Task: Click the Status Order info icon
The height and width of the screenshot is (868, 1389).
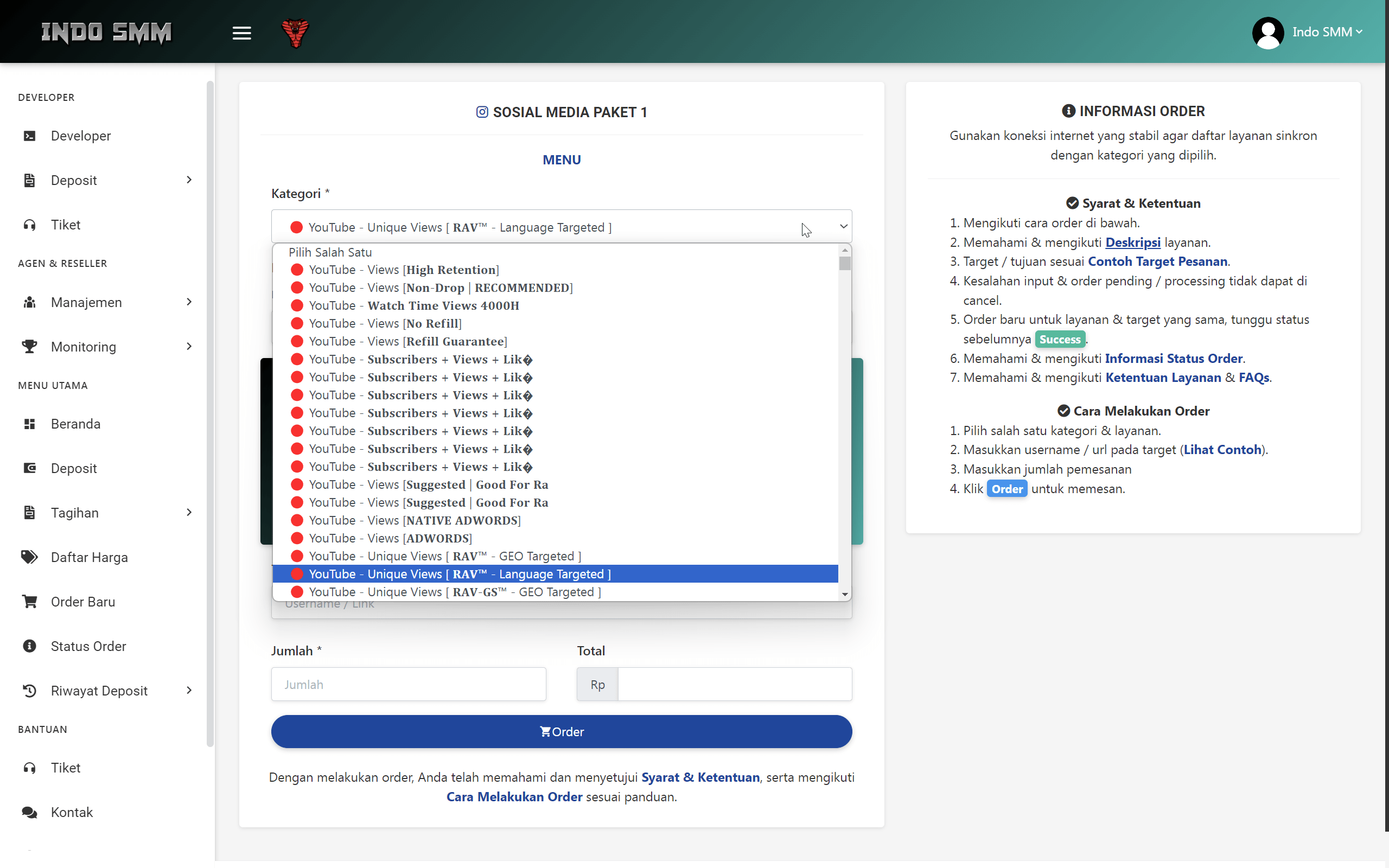Action: (x=29, y=647)
